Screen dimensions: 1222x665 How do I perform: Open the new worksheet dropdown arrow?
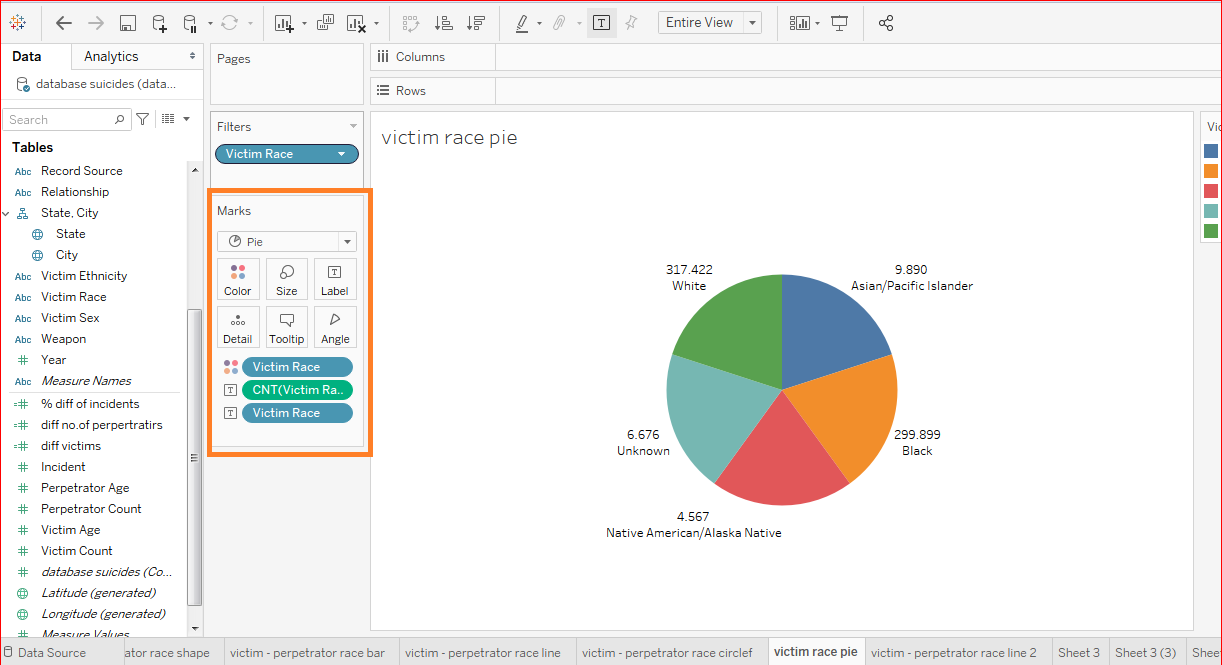tap(304, 23)
